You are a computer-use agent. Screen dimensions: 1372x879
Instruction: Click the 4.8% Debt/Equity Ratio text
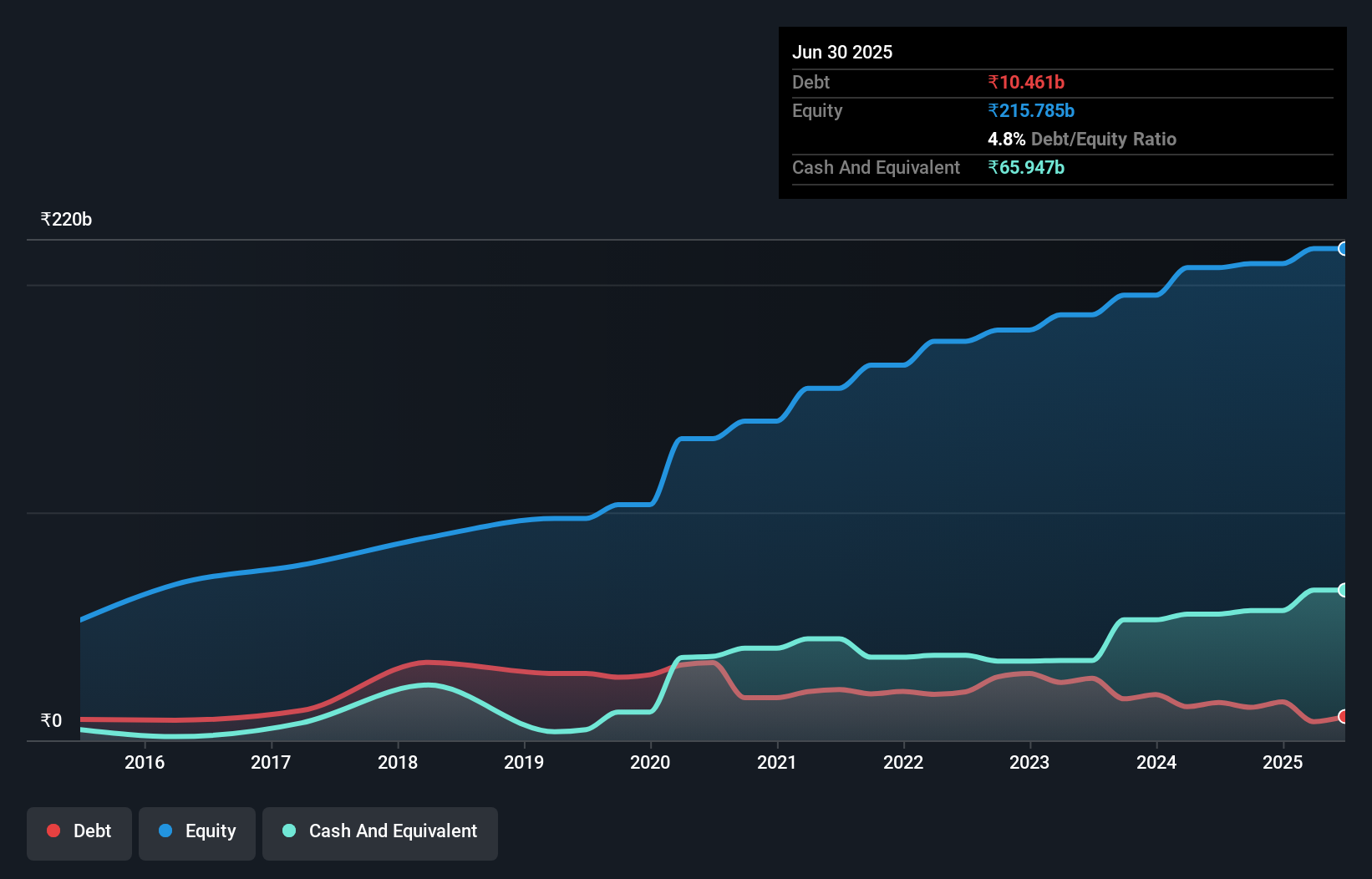(x=1081, y=140)
